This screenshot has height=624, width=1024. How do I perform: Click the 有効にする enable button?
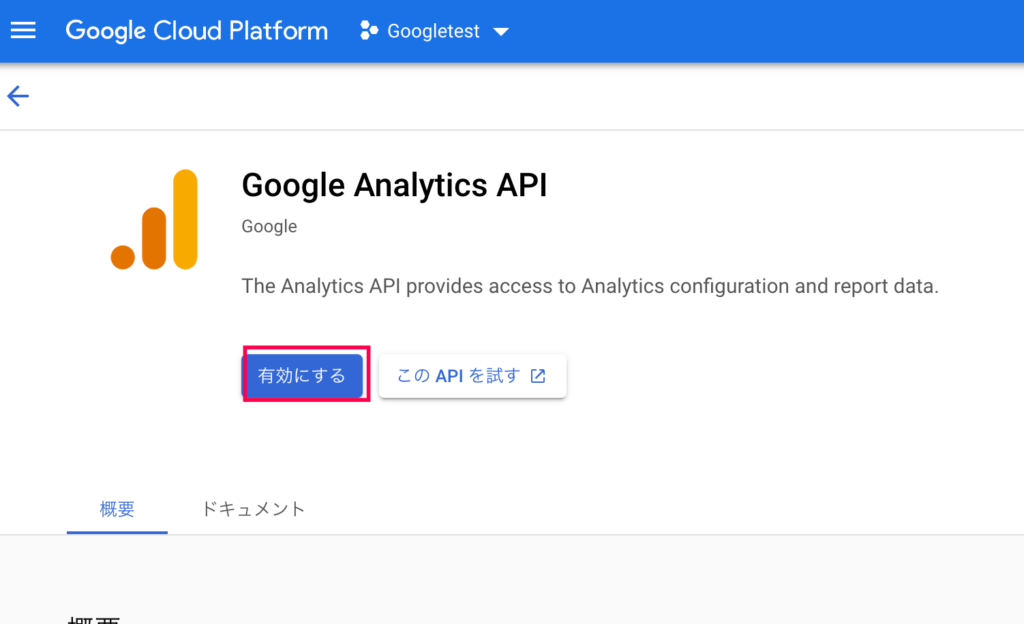[x=302, y=375]
